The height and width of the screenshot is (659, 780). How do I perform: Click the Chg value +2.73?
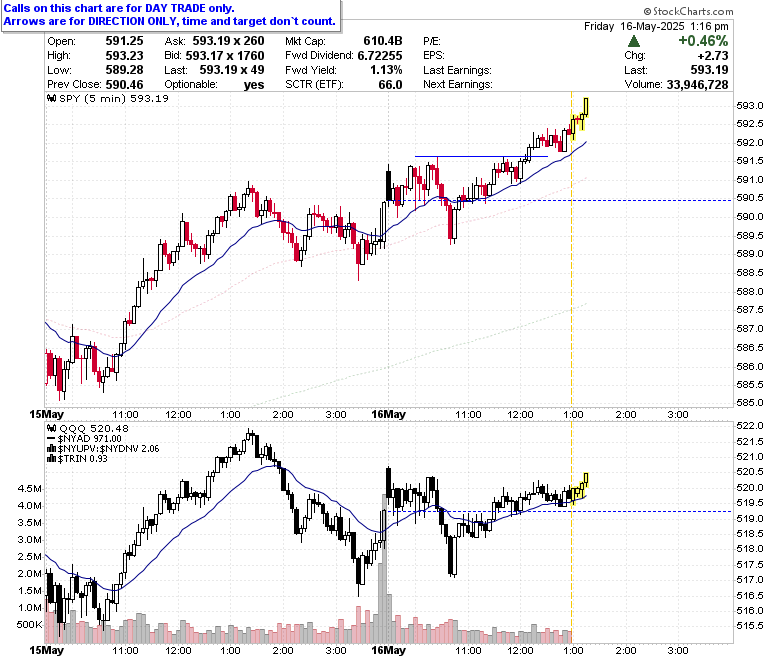pos(713,55)
